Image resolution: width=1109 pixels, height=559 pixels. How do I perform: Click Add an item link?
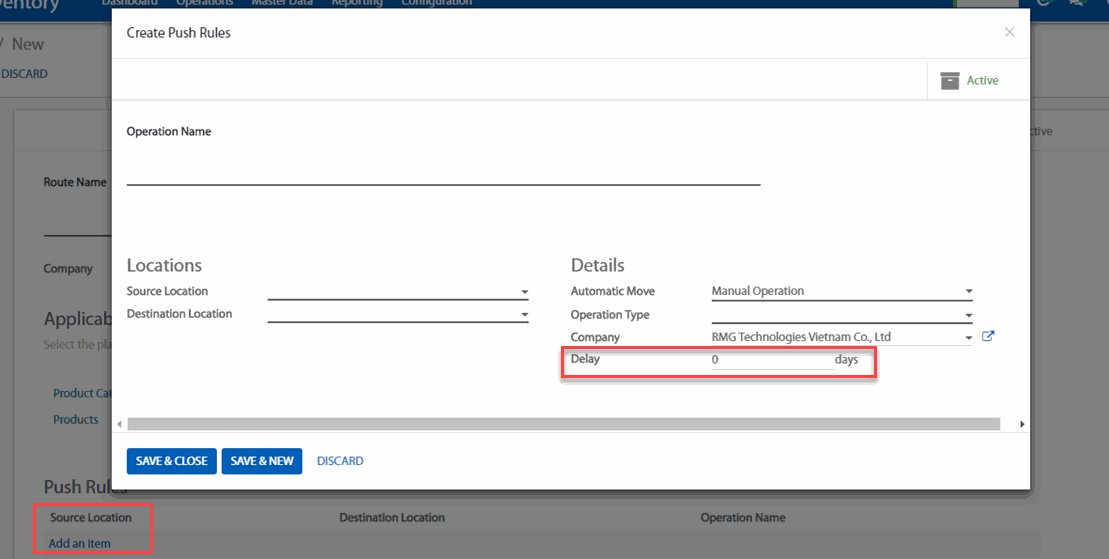(80, 544)
